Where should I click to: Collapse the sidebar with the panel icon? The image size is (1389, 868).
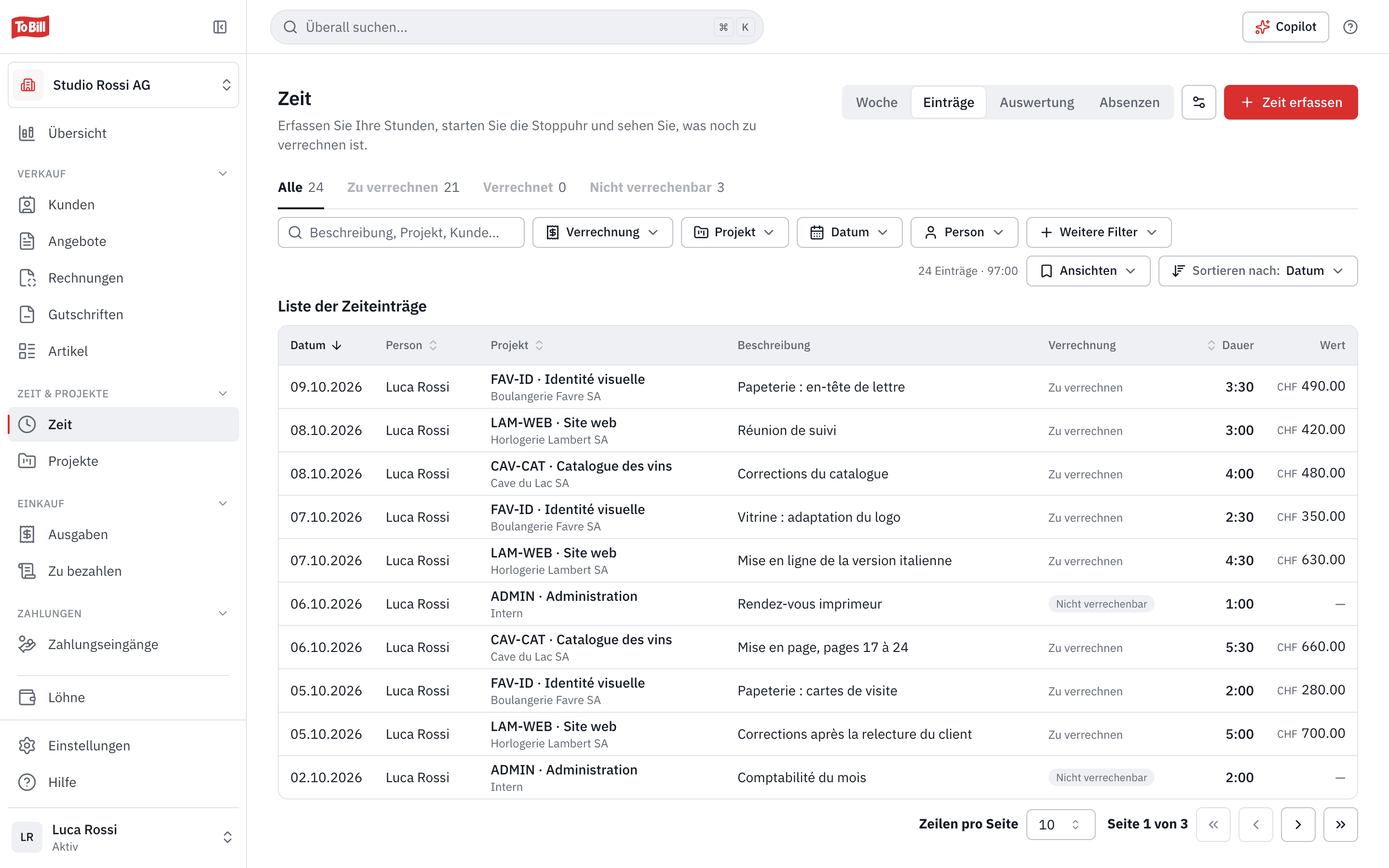220,27
